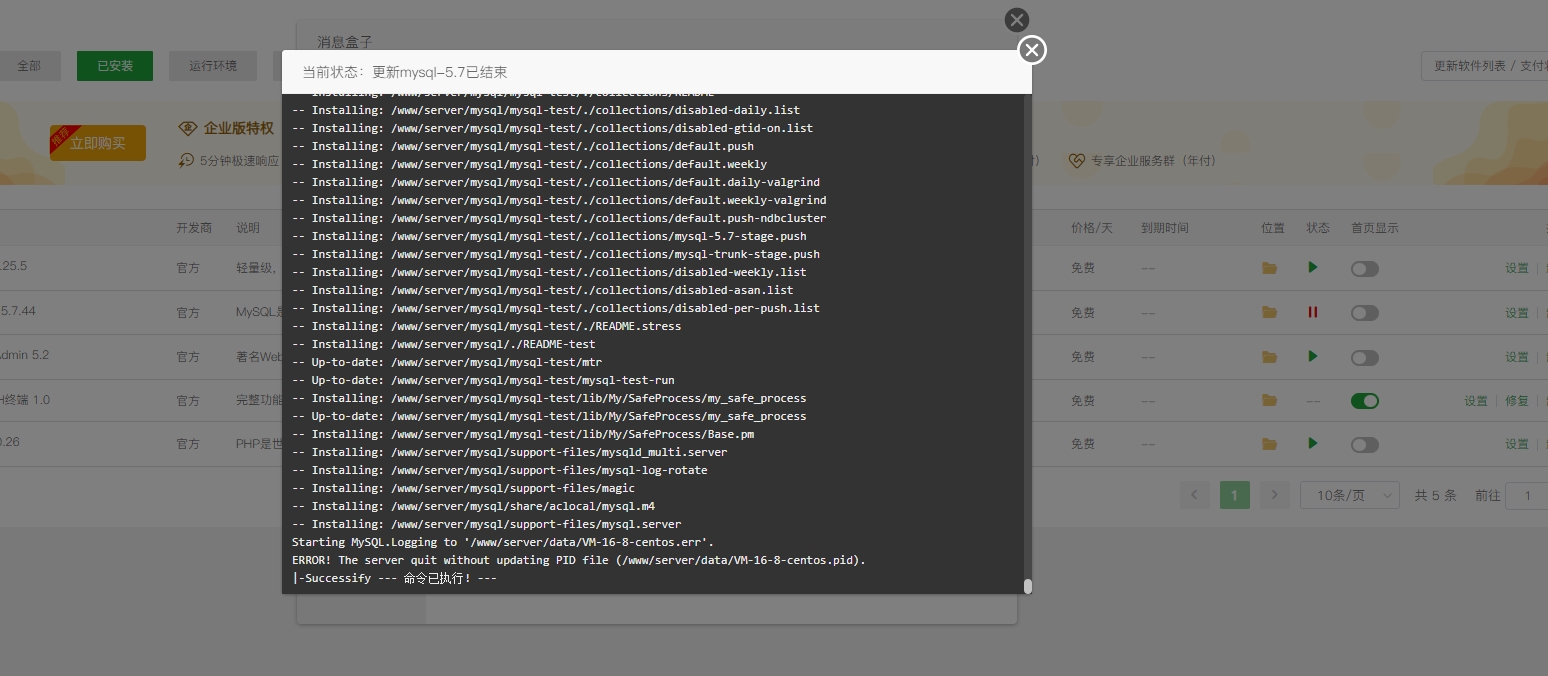
Task: Toggle 首页显示 switch in the PHP row
Action: tap(1364, 445)
